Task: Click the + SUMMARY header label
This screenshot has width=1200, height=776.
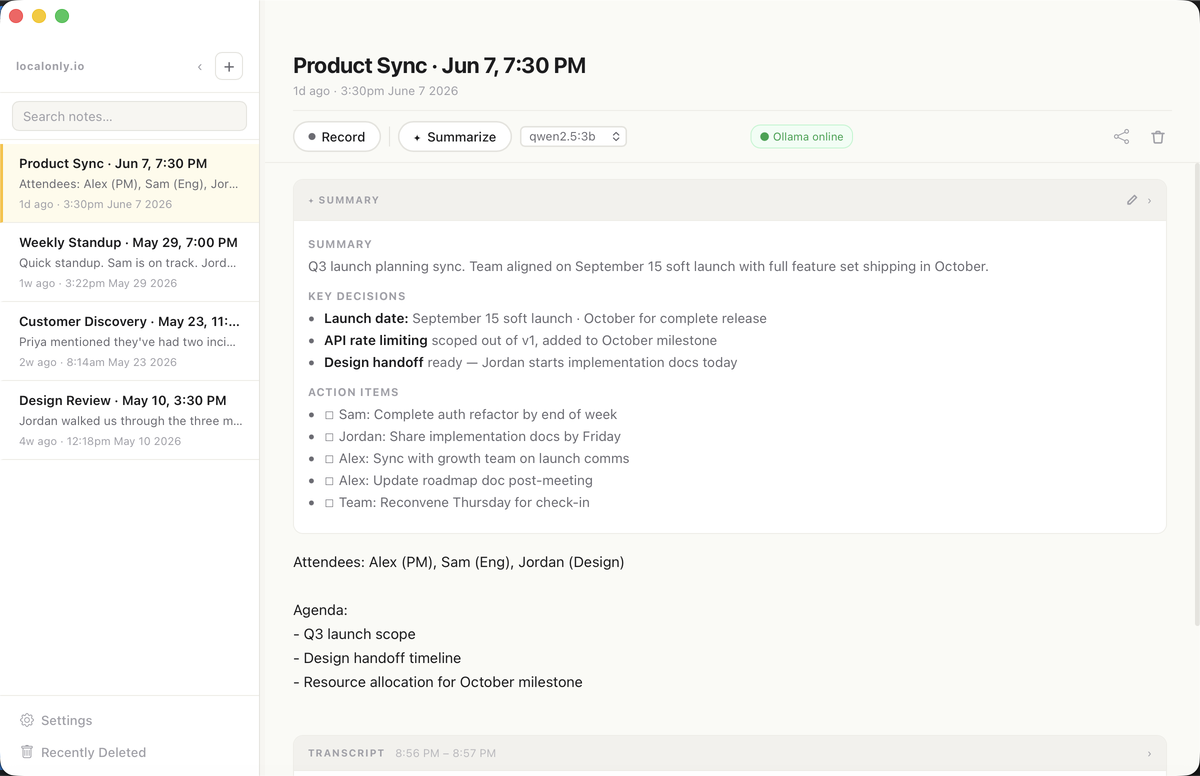Action: point(343,200)
